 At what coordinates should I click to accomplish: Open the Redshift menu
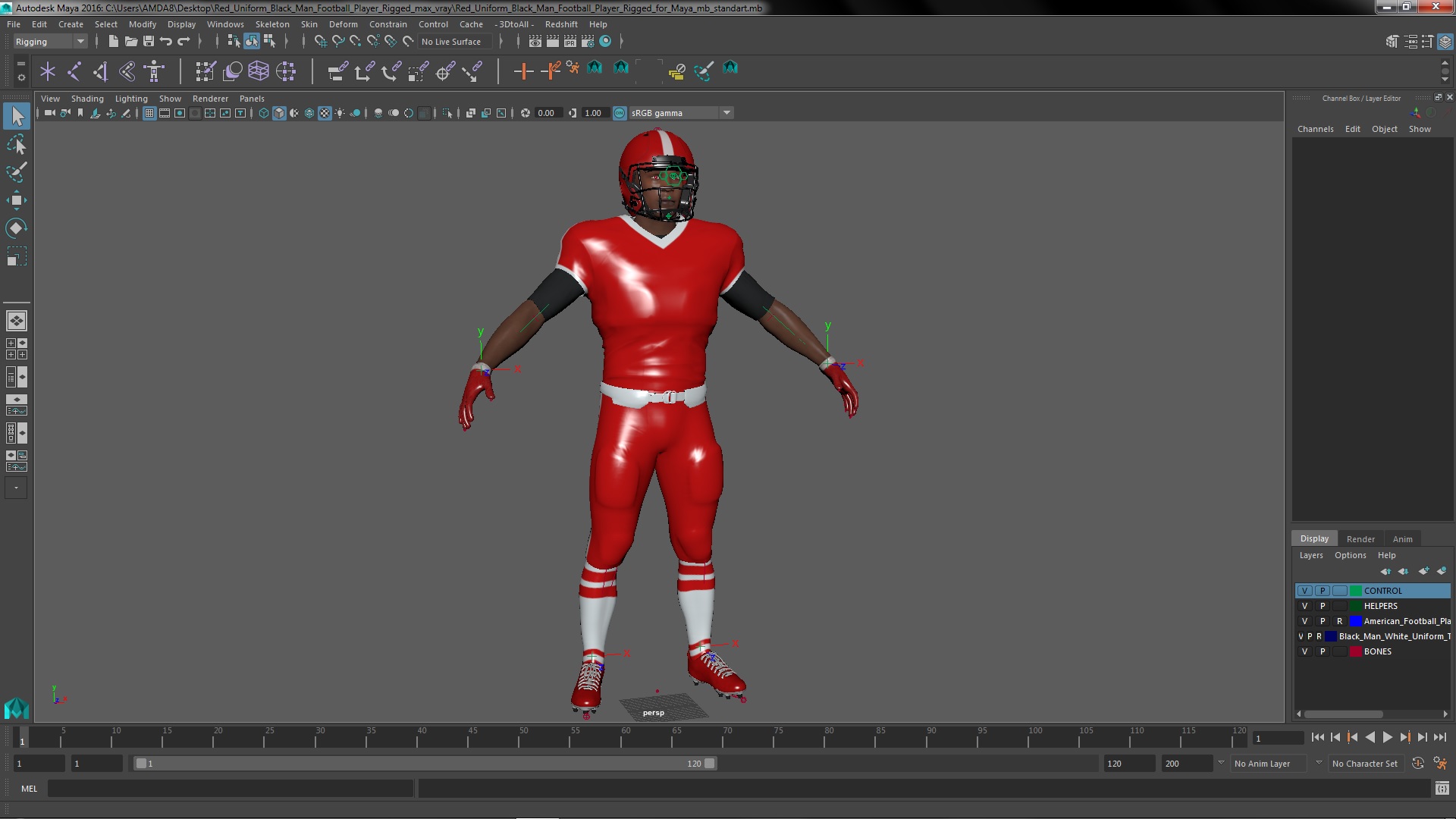(561, 24)
